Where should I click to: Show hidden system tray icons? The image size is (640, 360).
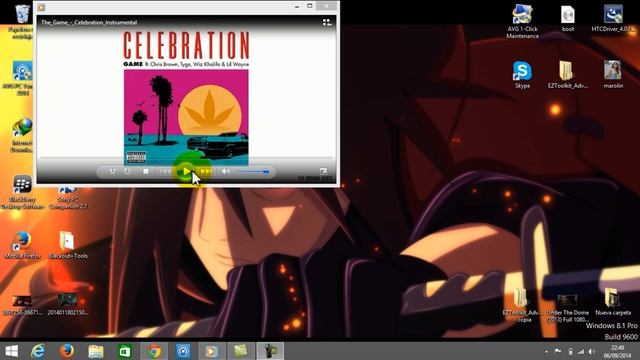(x=547, y=351)
